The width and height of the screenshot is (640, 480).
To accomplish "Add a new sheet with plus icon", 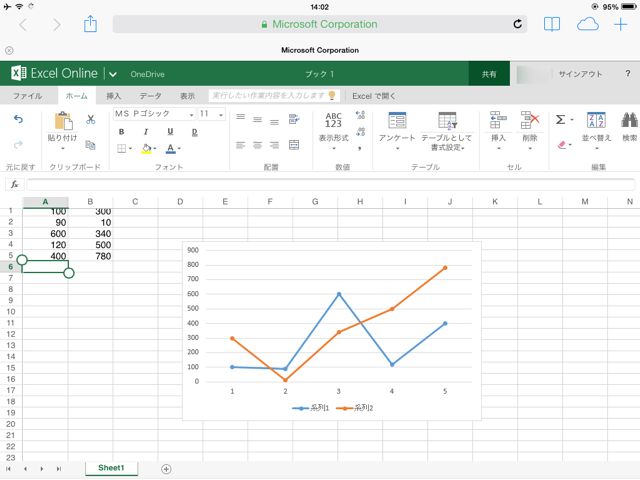I will tap(166, 469).
